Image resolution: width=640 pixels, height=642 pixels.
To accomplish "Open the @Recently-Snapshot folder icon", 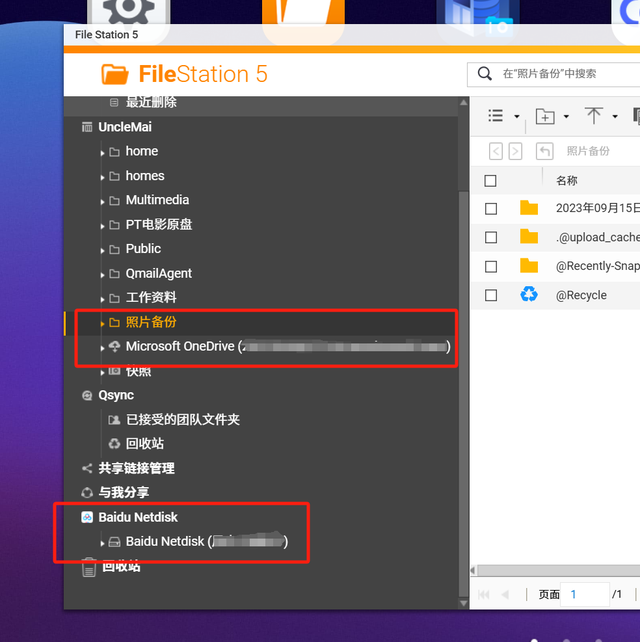I will (529, 266).
